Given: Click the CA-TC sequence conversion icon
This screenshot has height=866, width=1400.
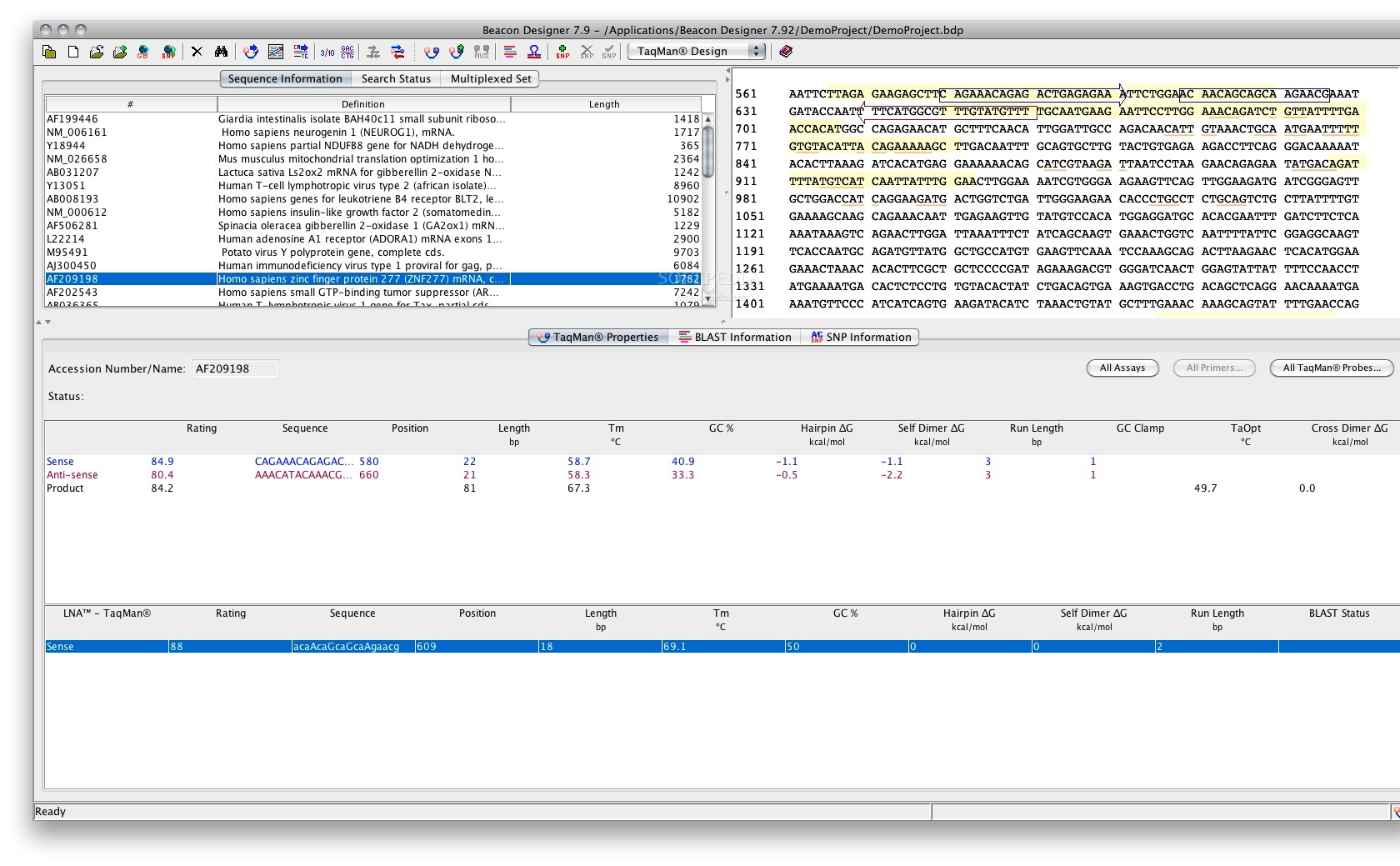Looking at the screenshot, I should 301,52.
